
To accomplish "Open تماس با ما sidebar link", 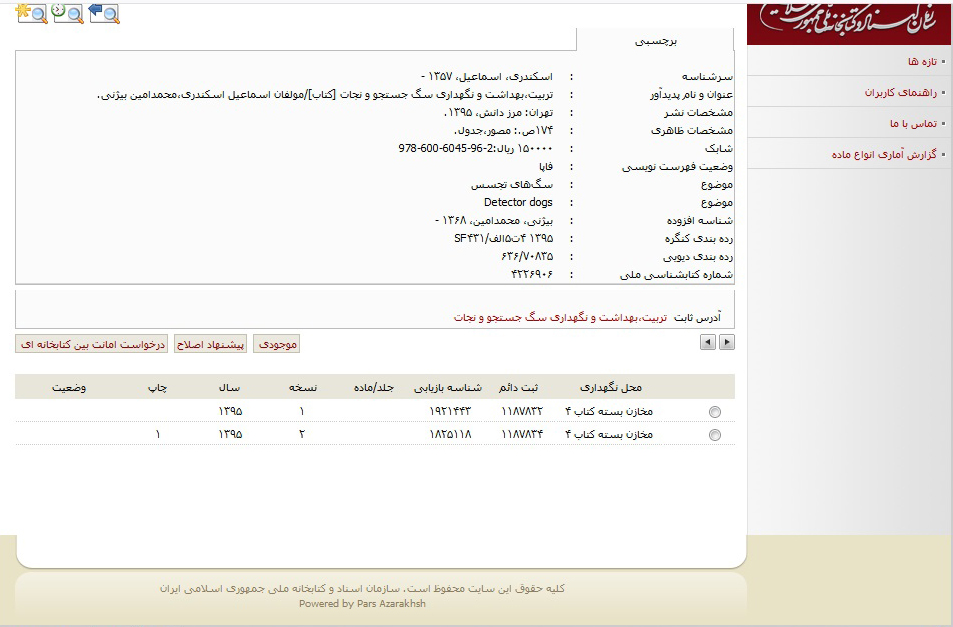I will (913, 123).
